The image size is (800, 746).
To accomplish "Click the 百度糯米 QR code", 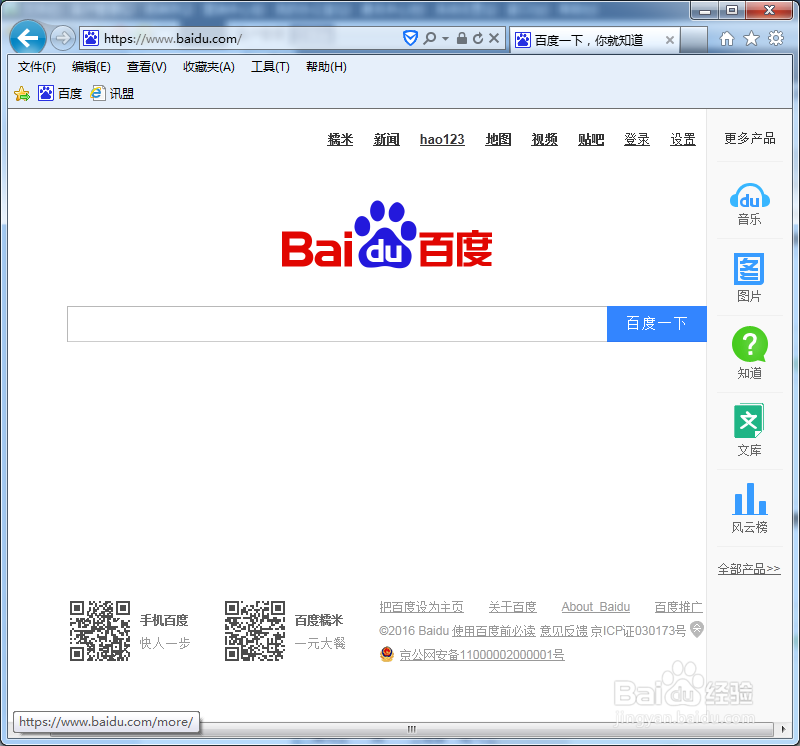I will pos(255,631).
